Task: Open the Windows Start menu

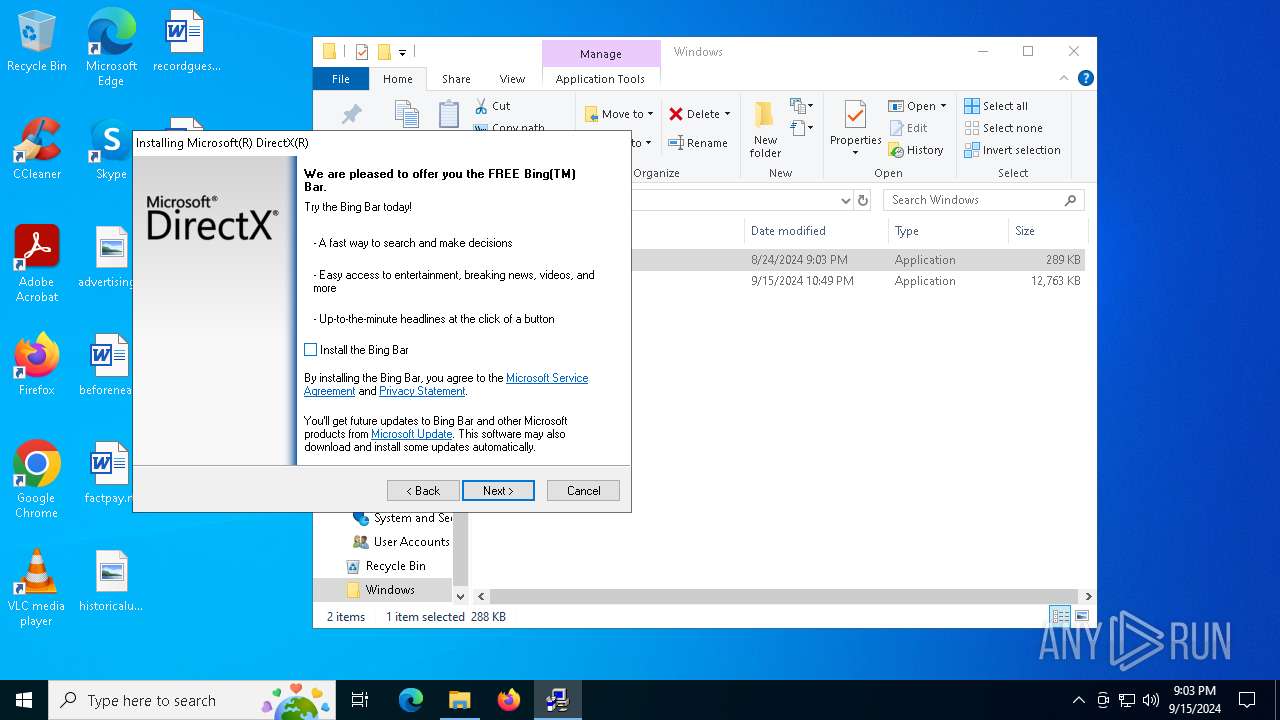Action: click(24, 700)
